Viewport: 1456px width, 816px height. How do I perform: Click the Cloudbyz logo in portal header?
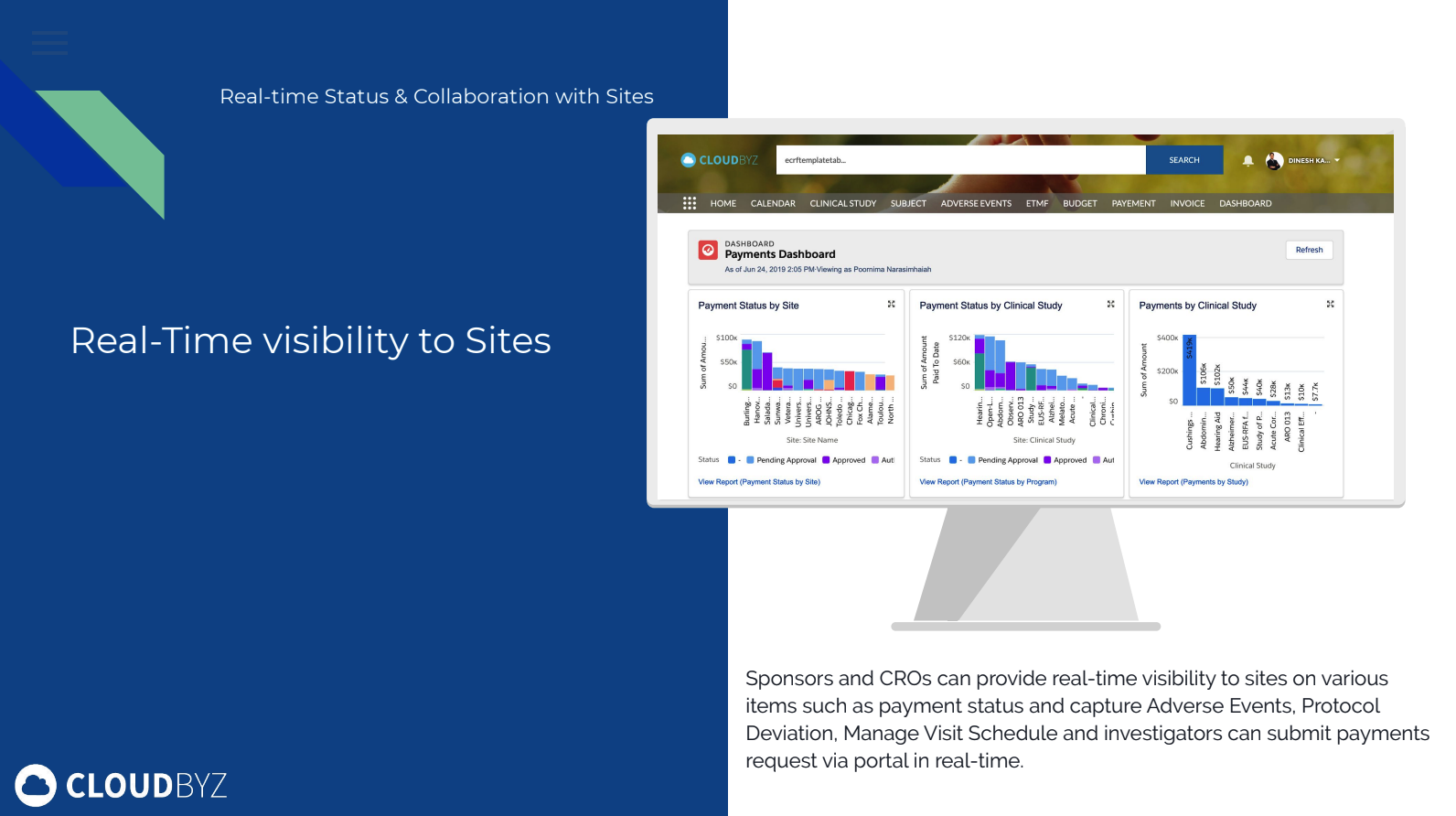tap(720, 160)
